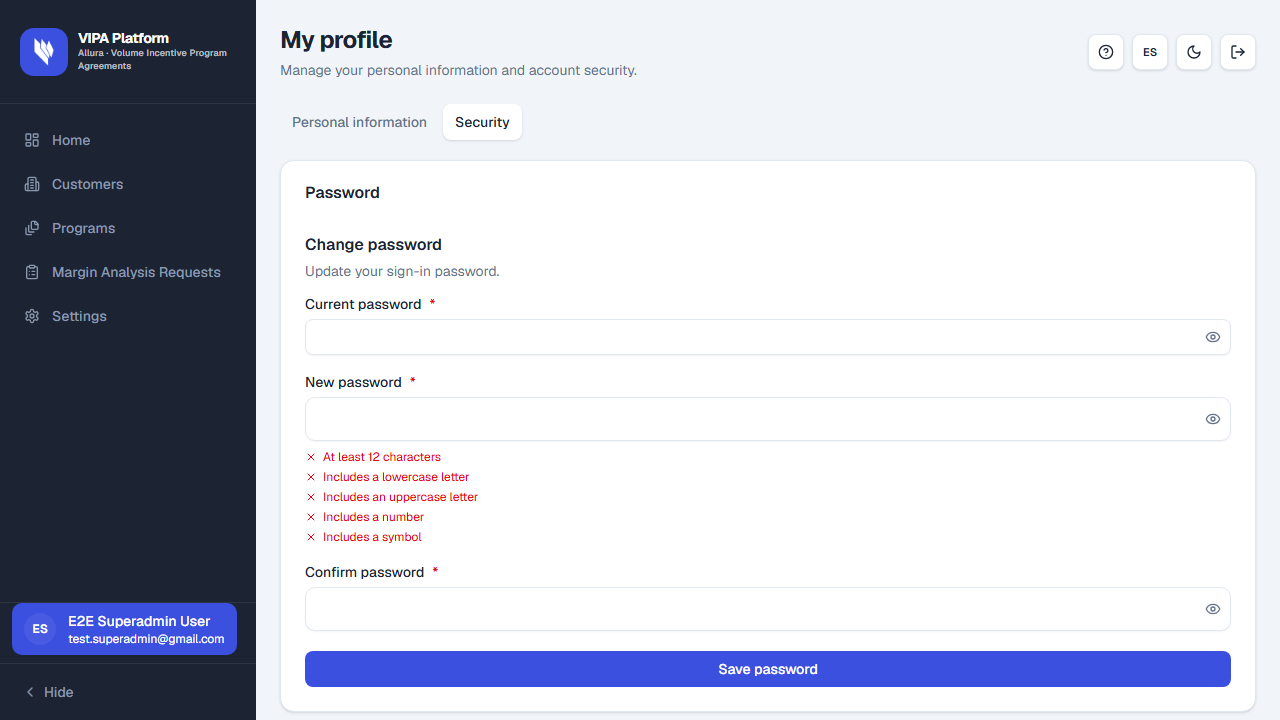Switch language using the ES button
The height and width of the screenshot is (720, 1280).
click(x=1150, y=52)
